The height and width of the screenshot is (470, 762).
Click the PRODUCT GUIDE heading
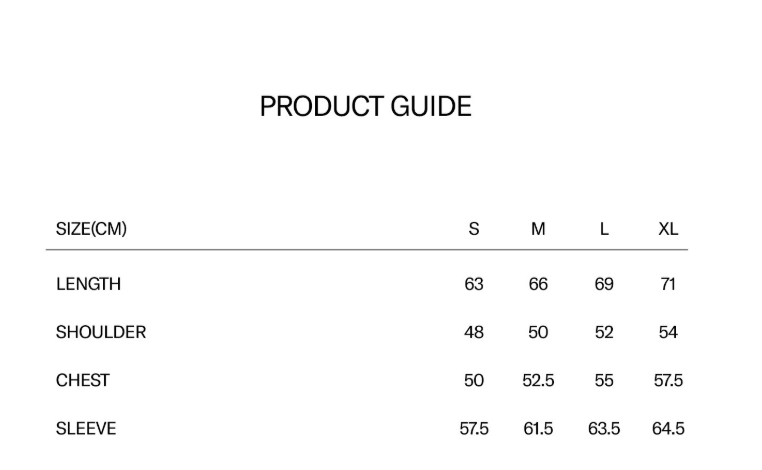[365, 107]
